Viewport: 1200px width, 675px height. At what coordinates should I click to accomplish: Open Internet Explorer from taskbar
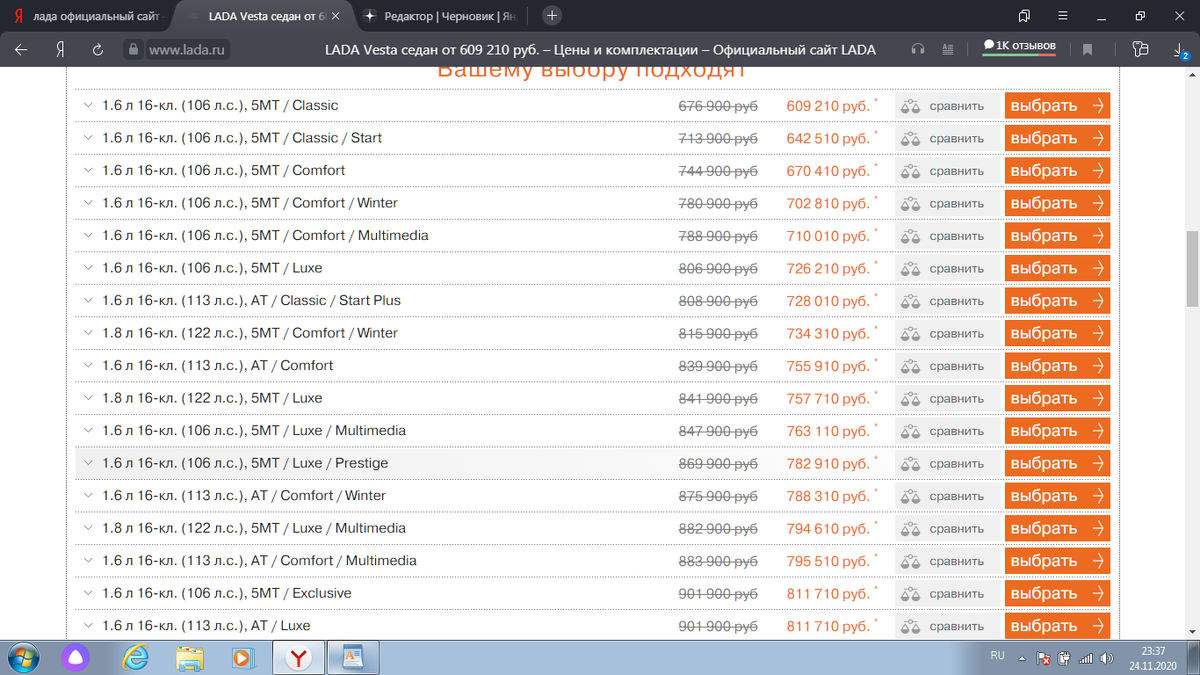point(135,657)
